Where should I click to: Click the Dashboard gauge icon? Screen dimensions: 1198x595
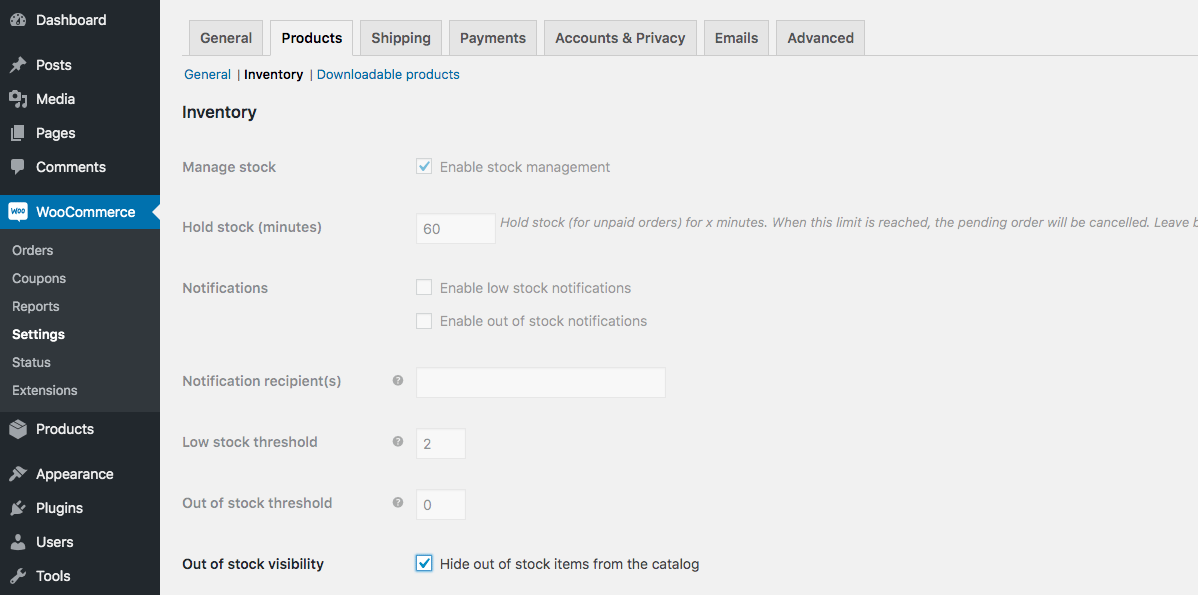point(18,20)
